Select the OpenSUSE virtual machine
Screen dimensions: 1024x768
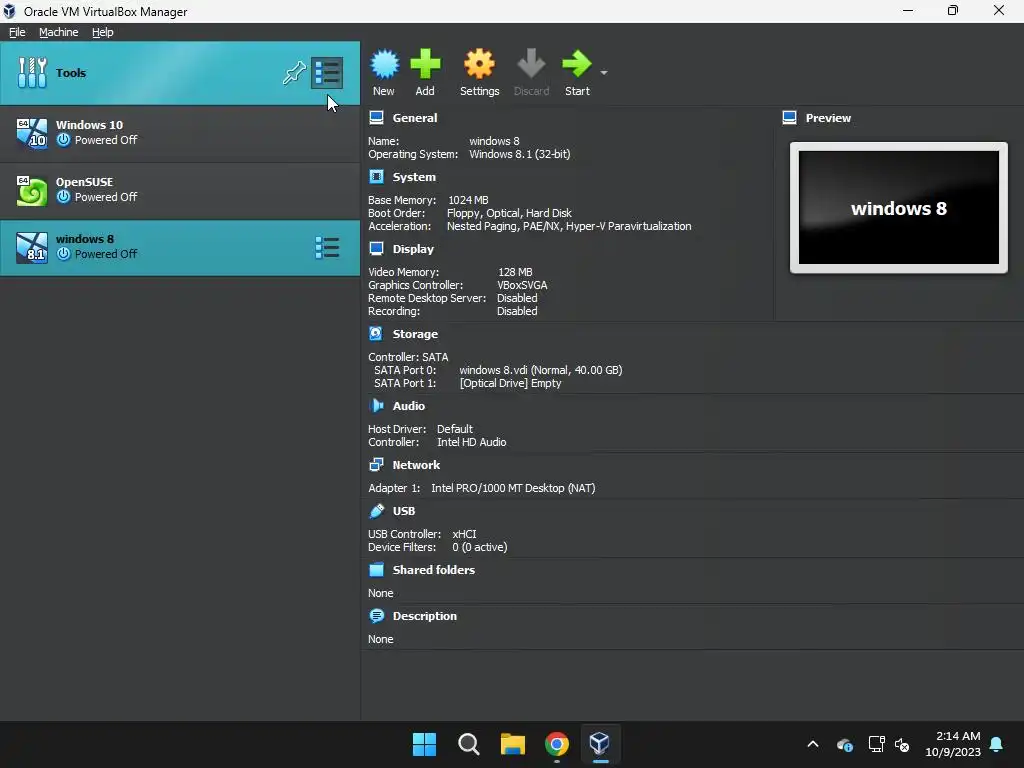(180, 190)
